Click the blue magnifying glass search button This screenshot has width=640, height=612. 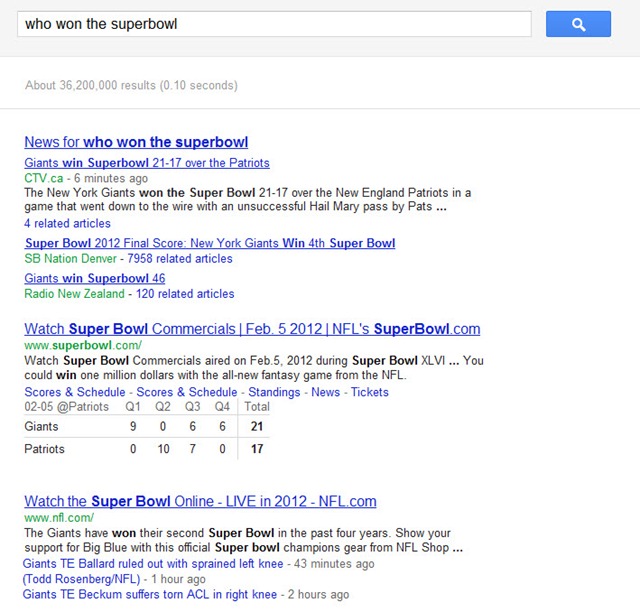[578, 24]
